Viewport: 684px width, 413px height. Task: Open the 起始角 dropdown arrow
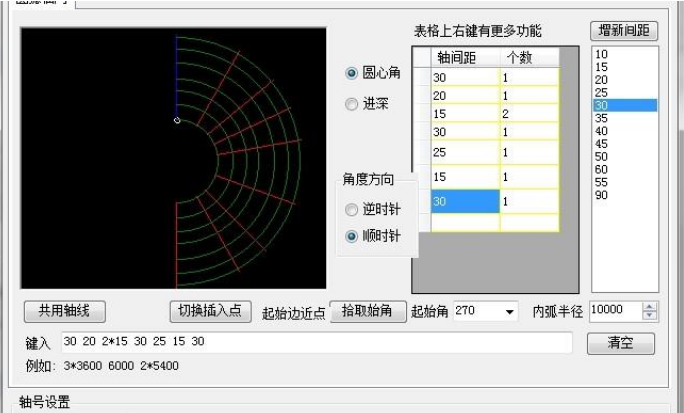coord(509,311)
